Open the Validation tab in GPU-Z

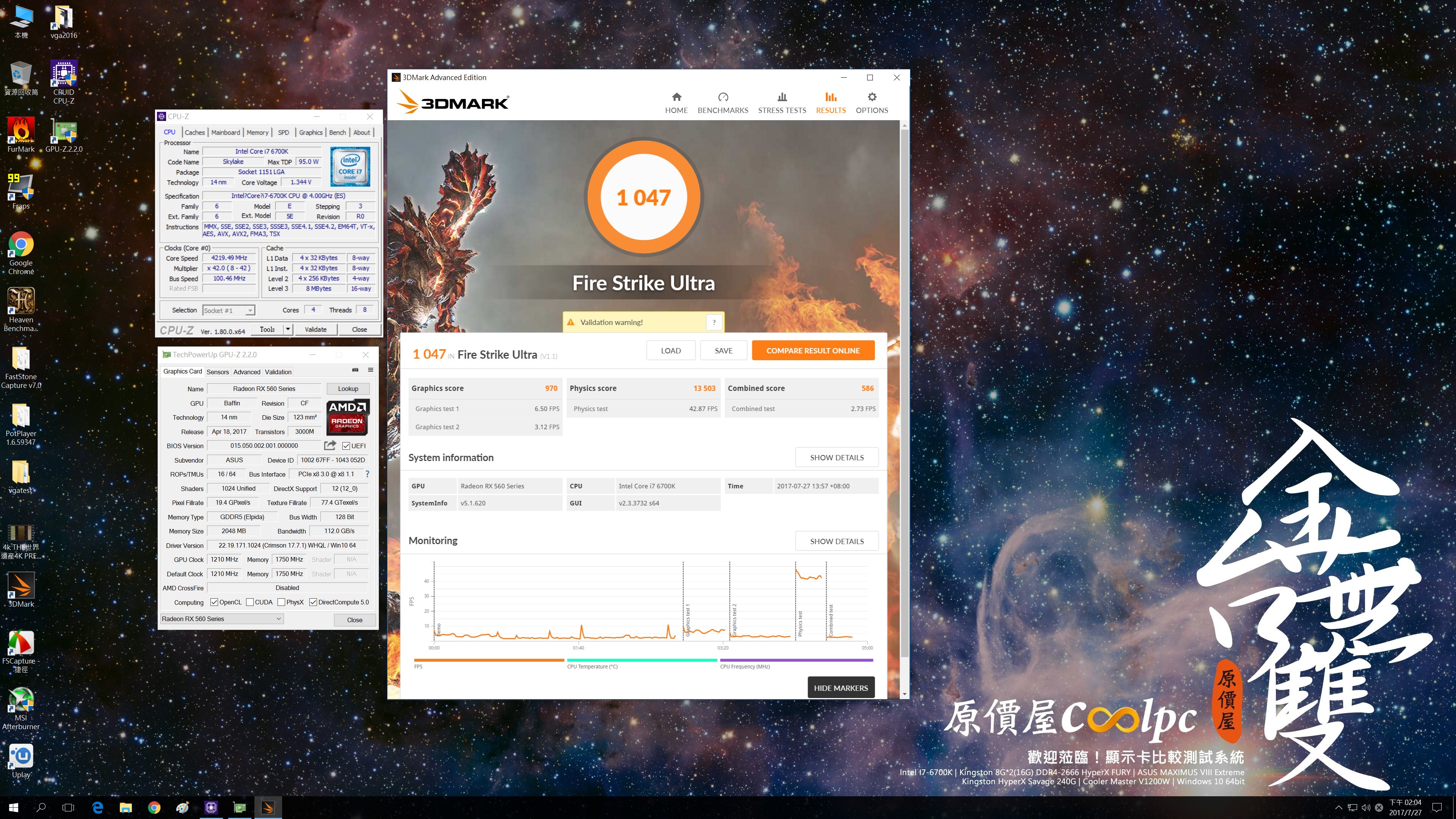[278, 372]
